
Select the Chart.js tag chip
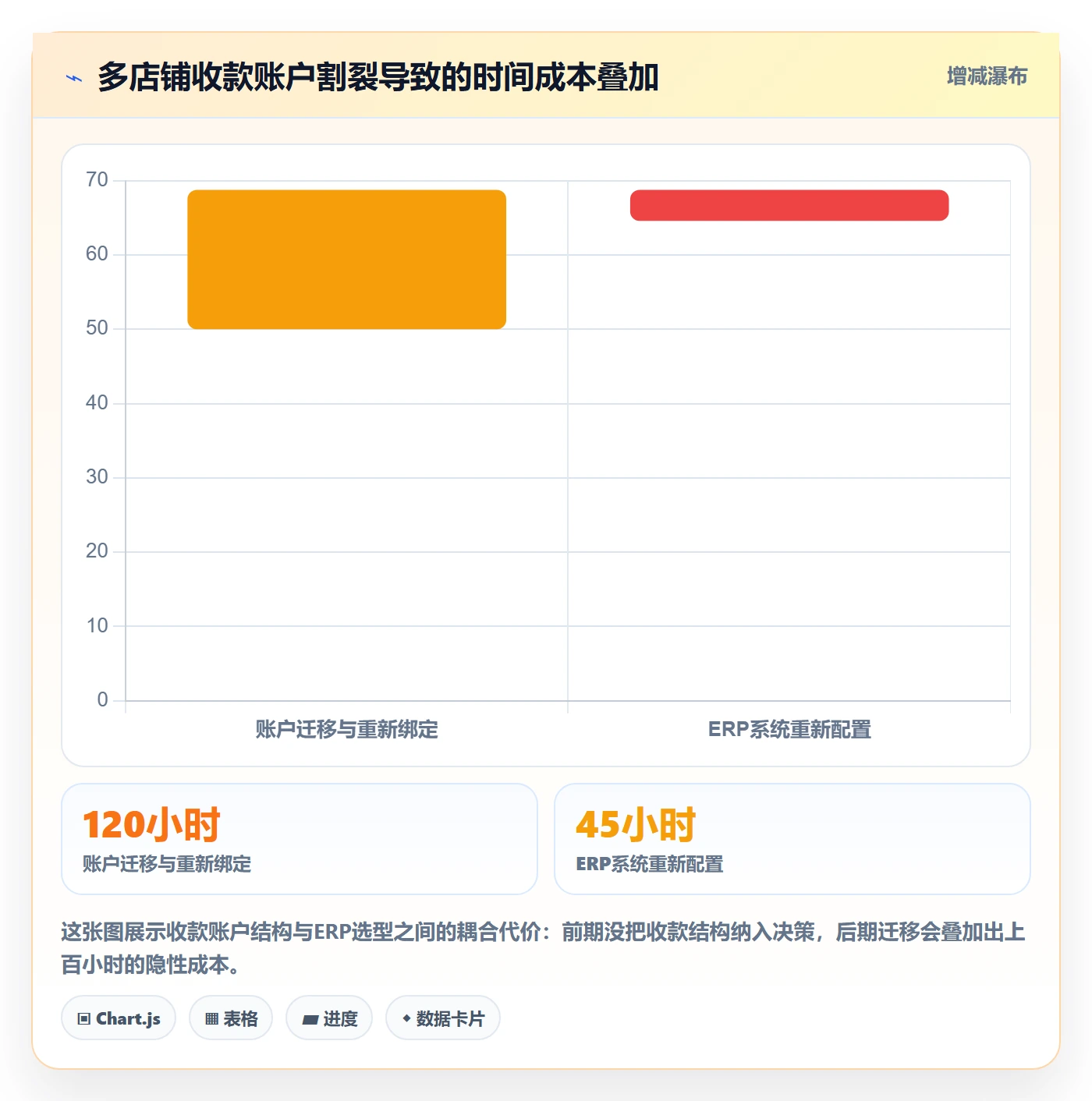[119, 1018]
